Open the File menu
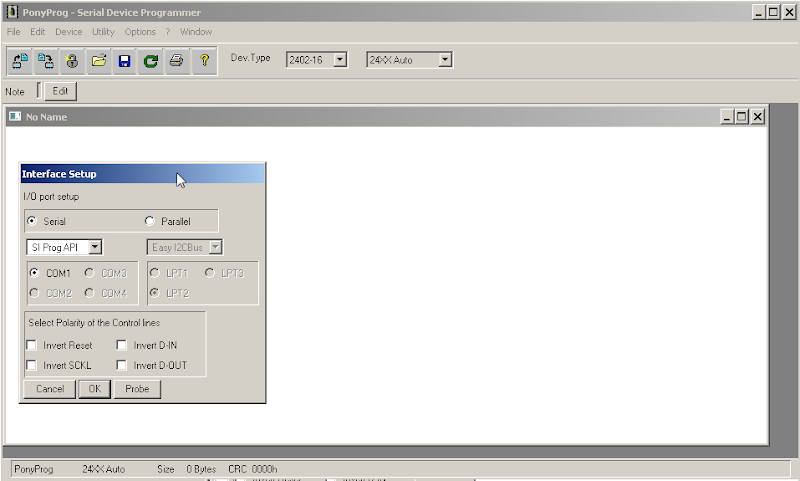 coord(14,32)
